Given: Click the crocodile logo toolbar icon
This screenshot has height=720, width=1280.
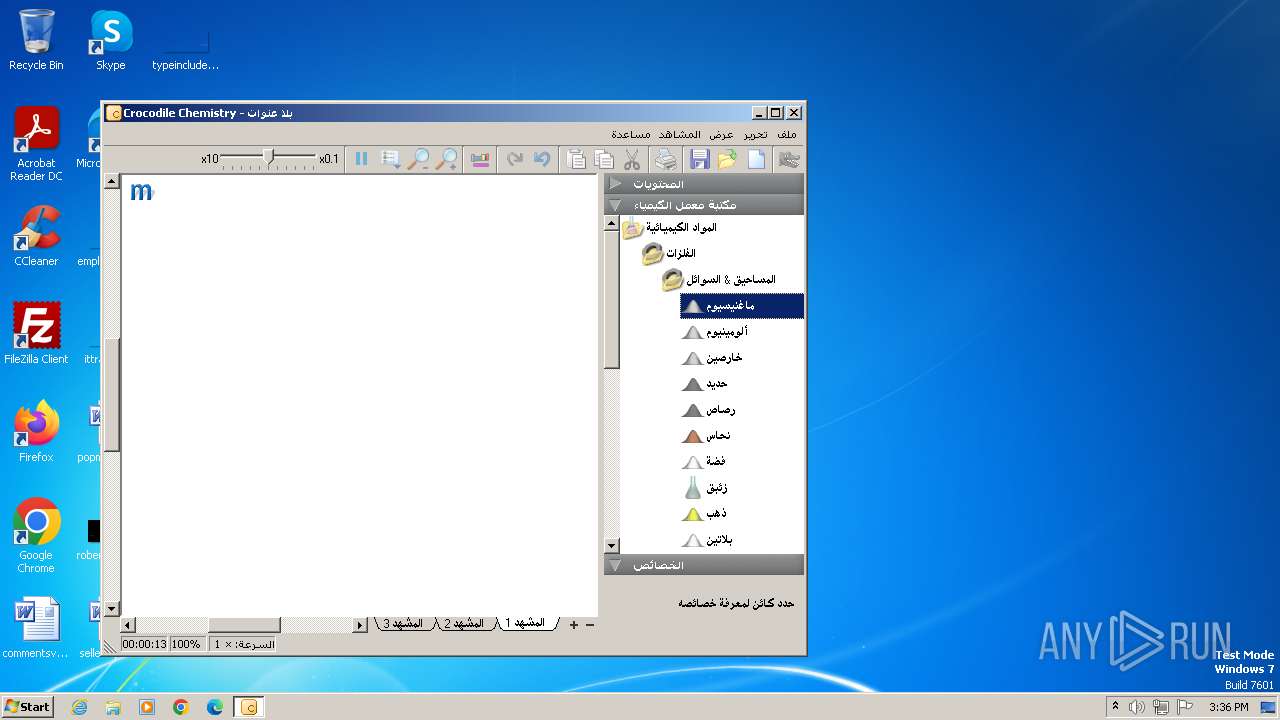Looking at the screenshot, I should [x=789, y=159].
